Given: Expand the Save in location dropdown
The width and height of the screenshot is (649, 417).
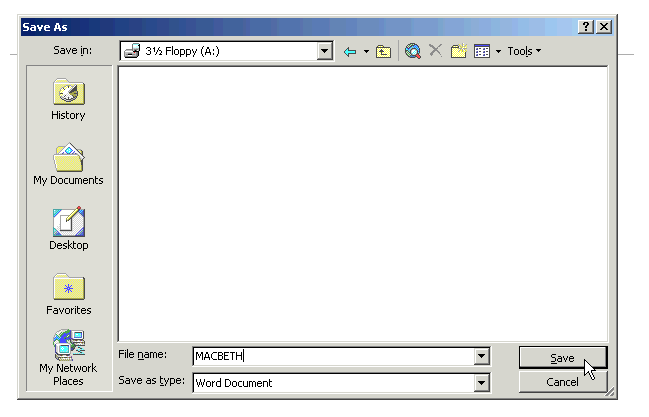Looking at the screenshot, I should point(324,51).
